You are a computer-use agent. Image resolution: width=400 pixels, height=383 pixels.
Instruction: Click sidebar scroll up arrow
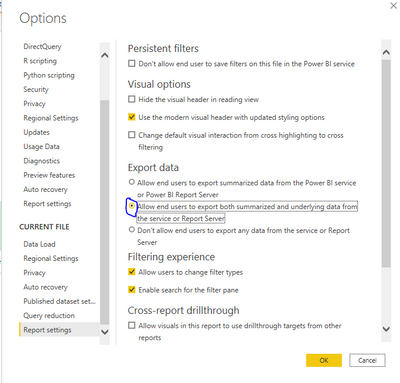105,55
